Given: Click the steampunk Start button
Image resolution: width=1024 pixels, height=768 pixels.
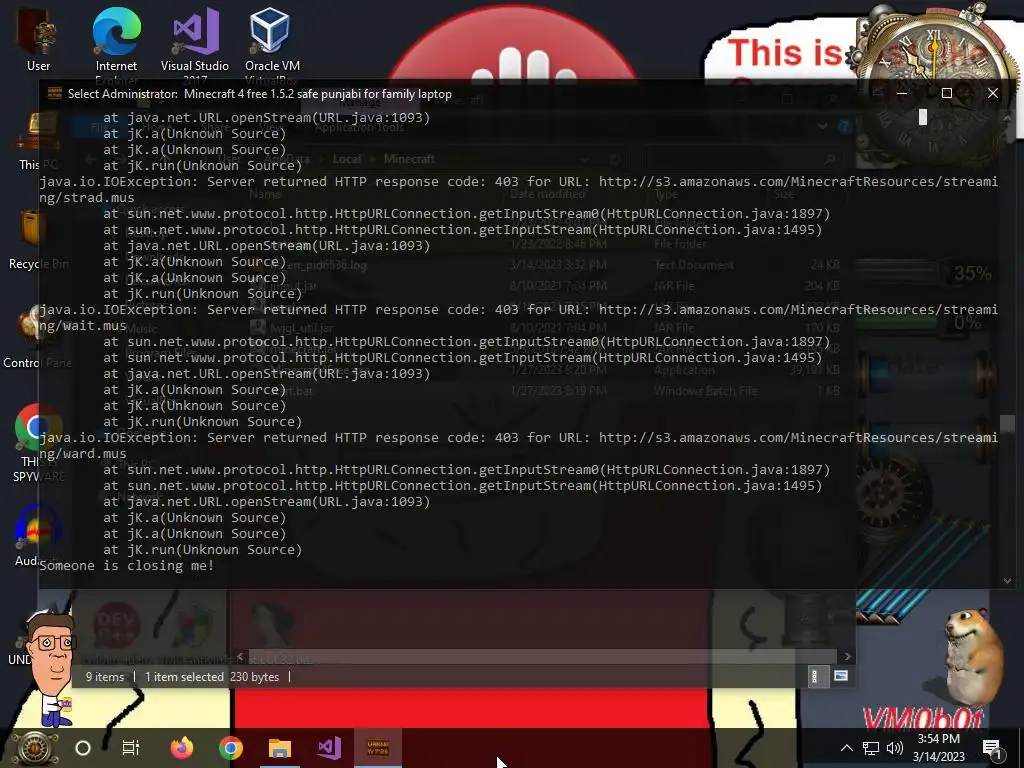Looking at the screenshot, I should (x=35, y=748).
